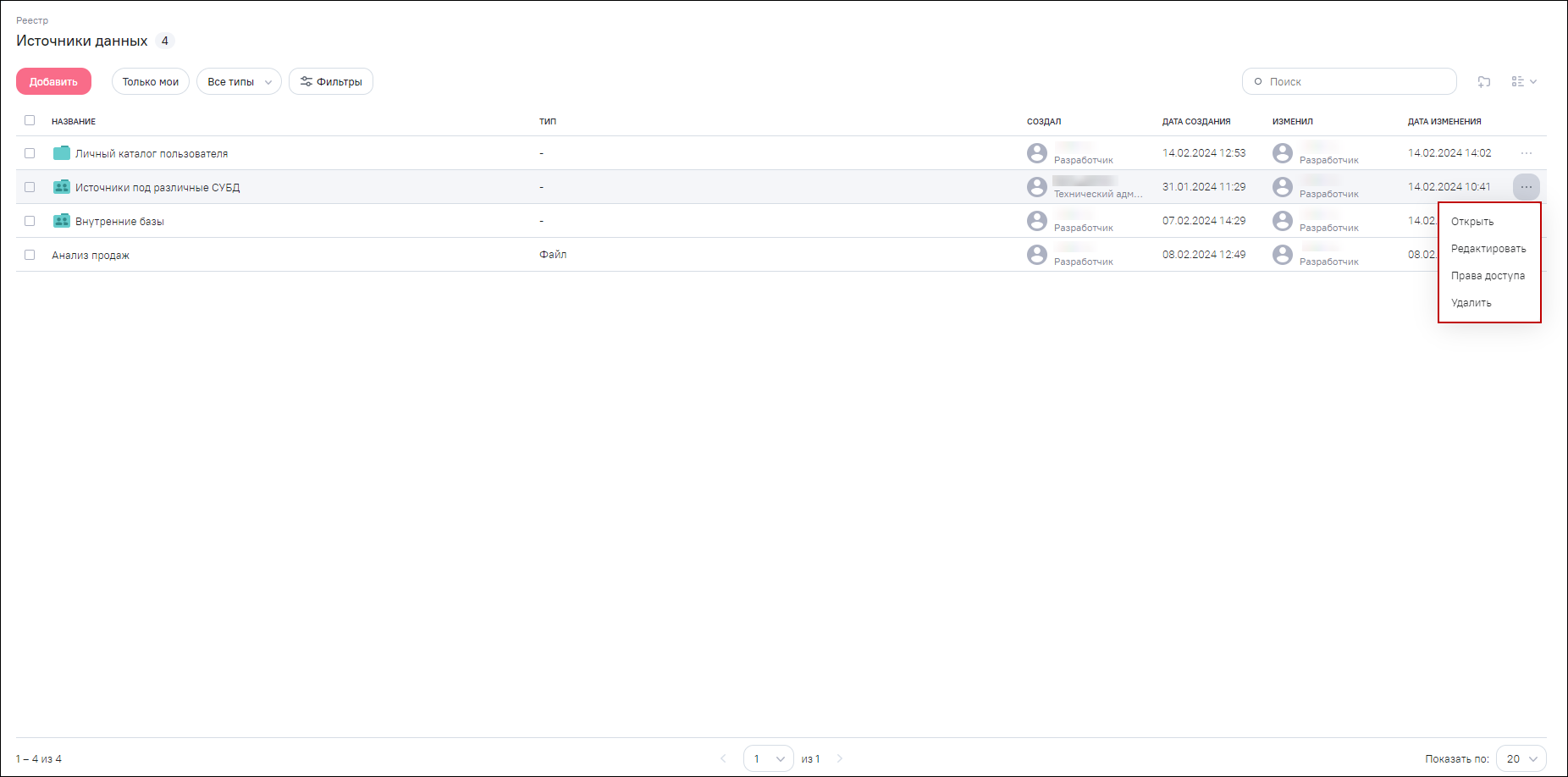Click the pink Добавить button
Image resolution: width=1568 pixels, height=777 pixels.
point(53,81)
